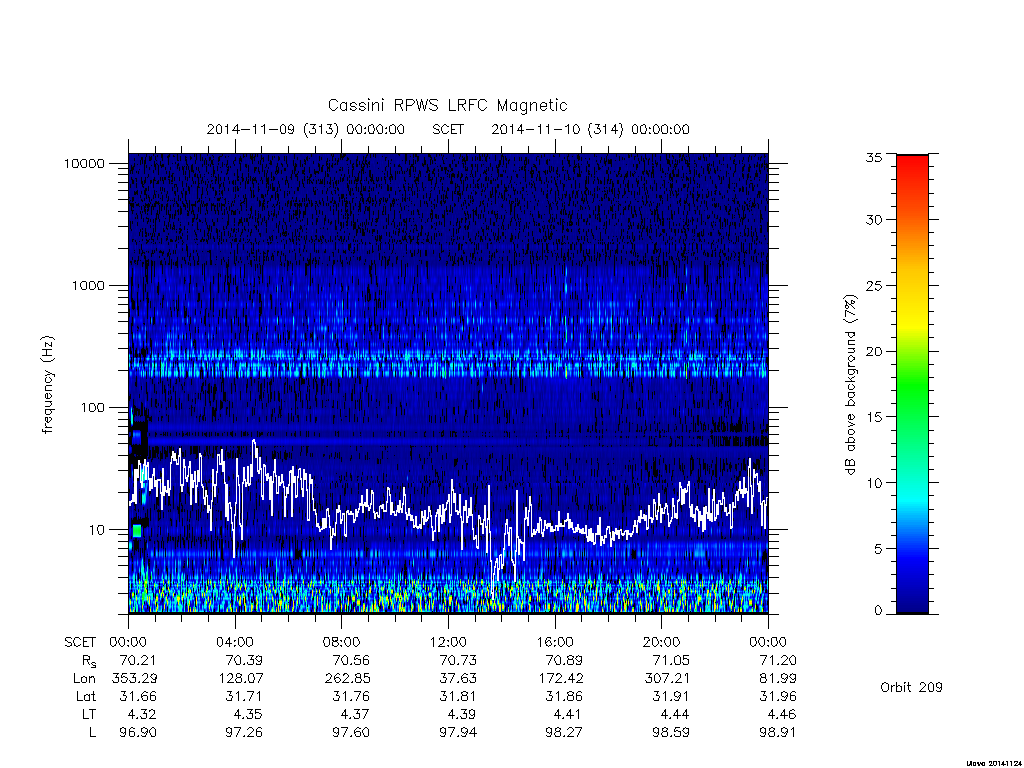Screen dimensions: 1024x768
Task: Click the longitude value '262.85'
Action: (x=347, y=679)
